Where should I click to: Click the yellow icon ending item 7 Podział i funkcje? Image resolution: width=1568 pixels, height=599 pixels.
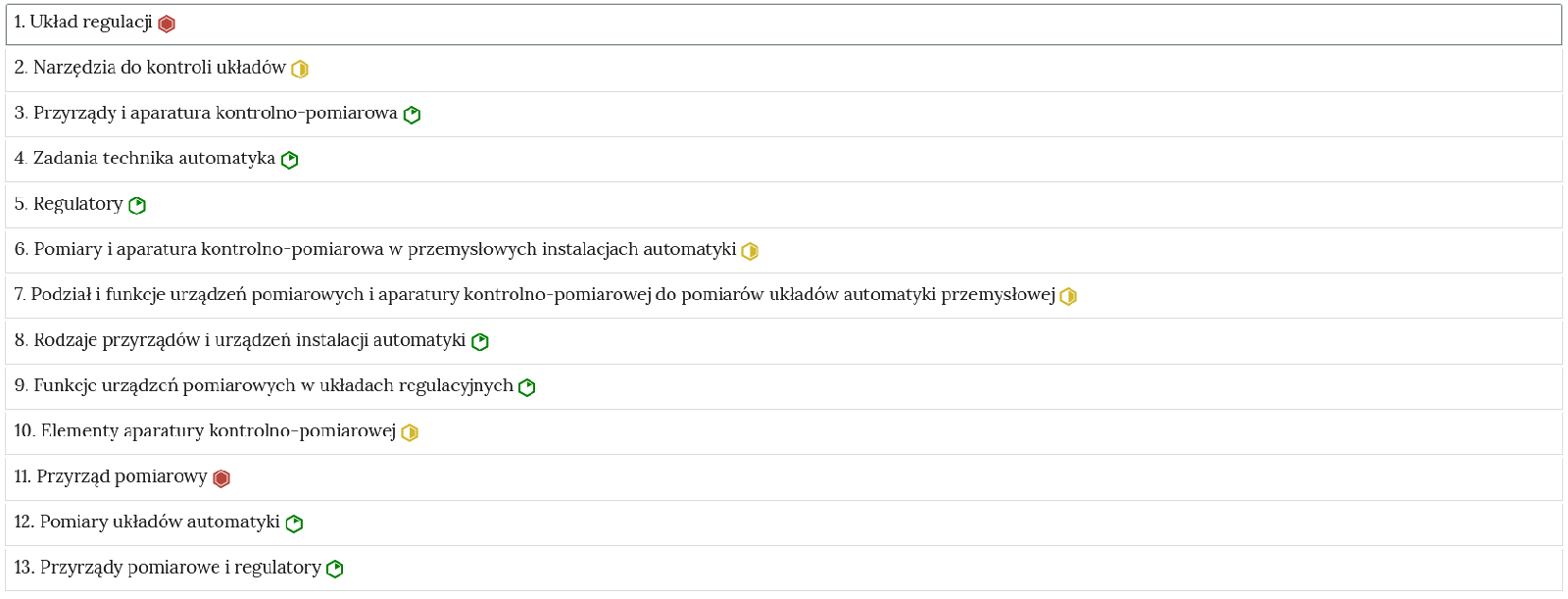1068,297
